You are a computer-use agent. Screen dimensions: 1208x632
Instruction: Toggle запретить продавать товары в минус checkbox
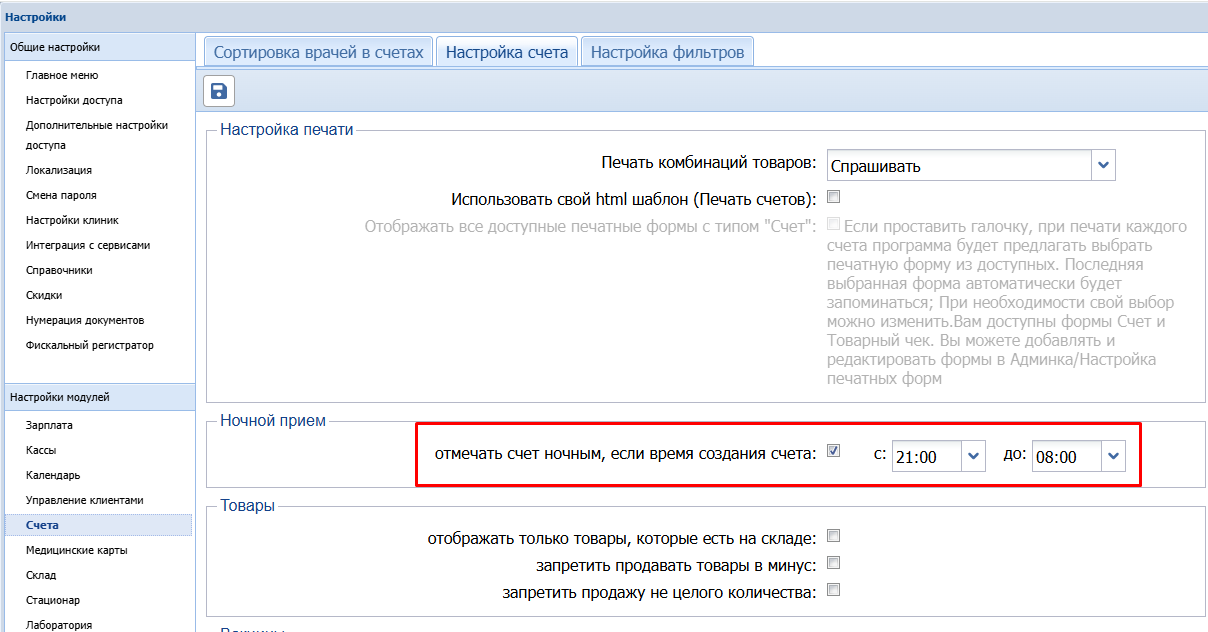coord(833,563)
